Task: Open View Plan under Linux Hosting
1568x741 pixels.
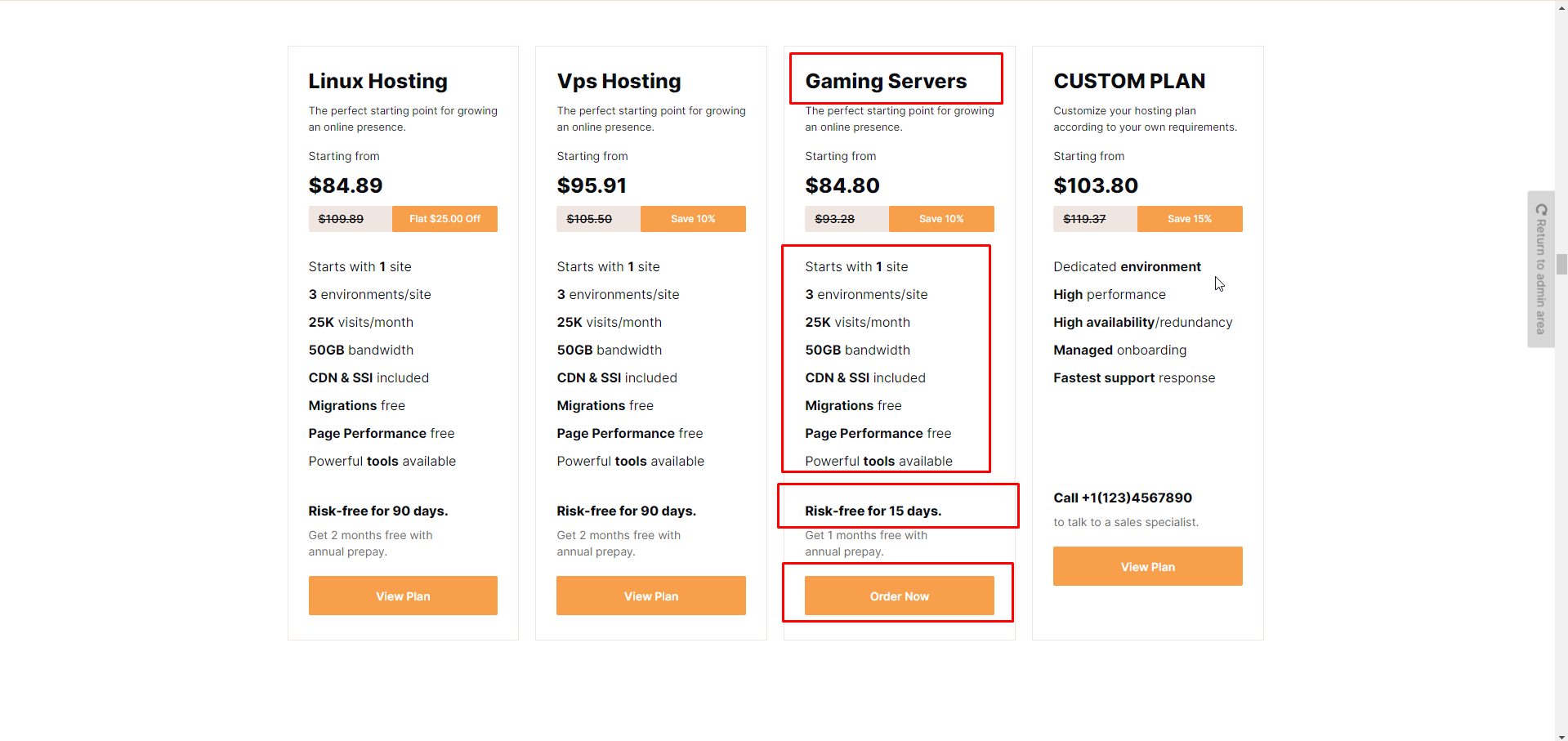Action: [403, 596]
